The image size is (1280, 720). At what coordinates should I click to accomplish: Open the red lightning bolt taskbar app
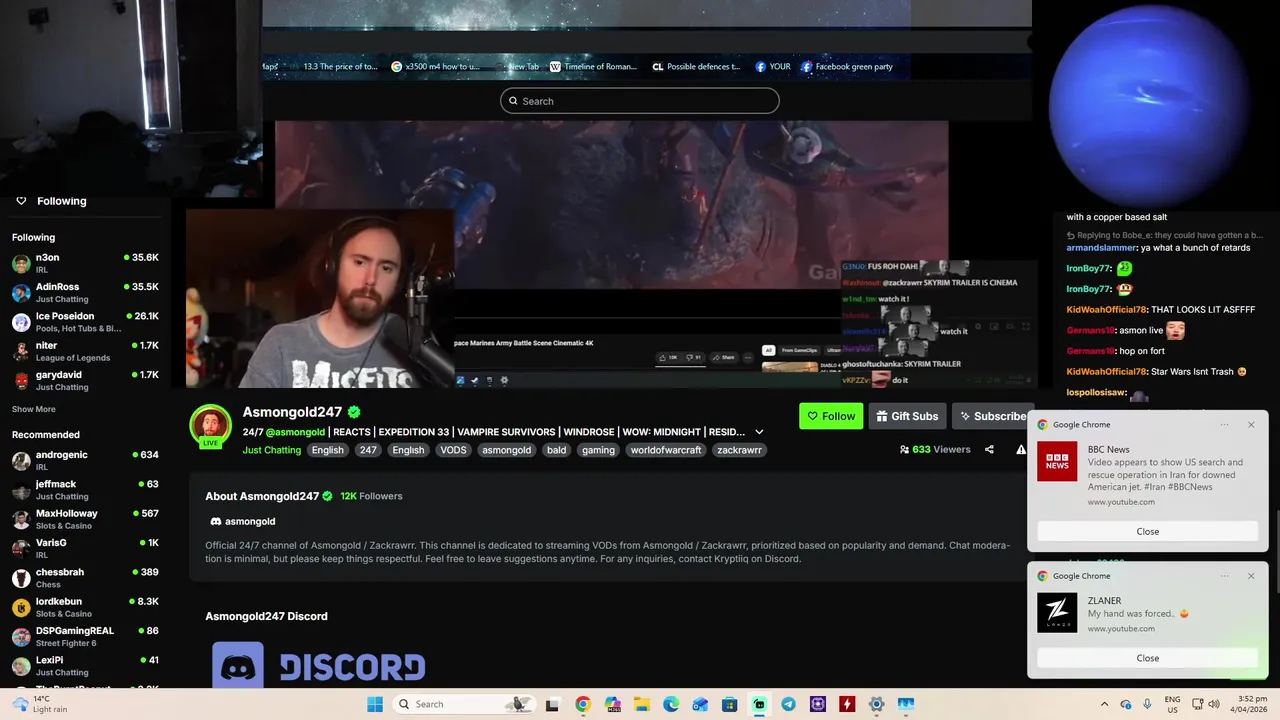pos(847,704)
